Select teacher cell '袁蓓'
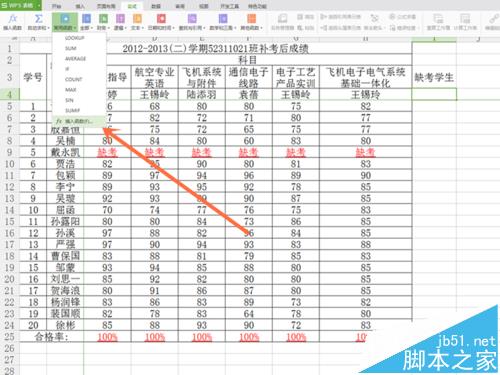The image size is (500, 375). point(249,95)
